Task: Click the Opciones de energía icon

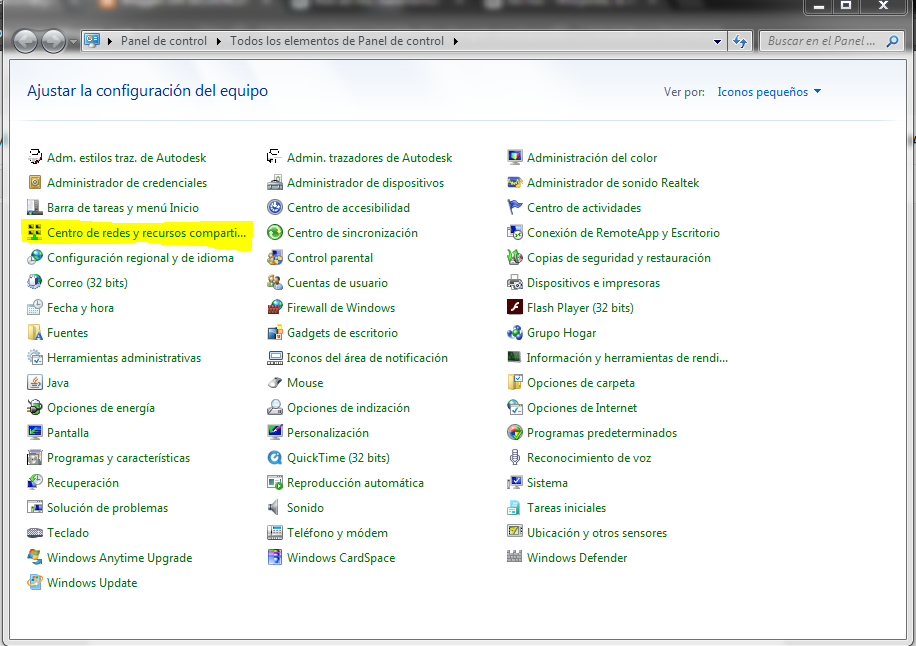Action: pos(35,408)
